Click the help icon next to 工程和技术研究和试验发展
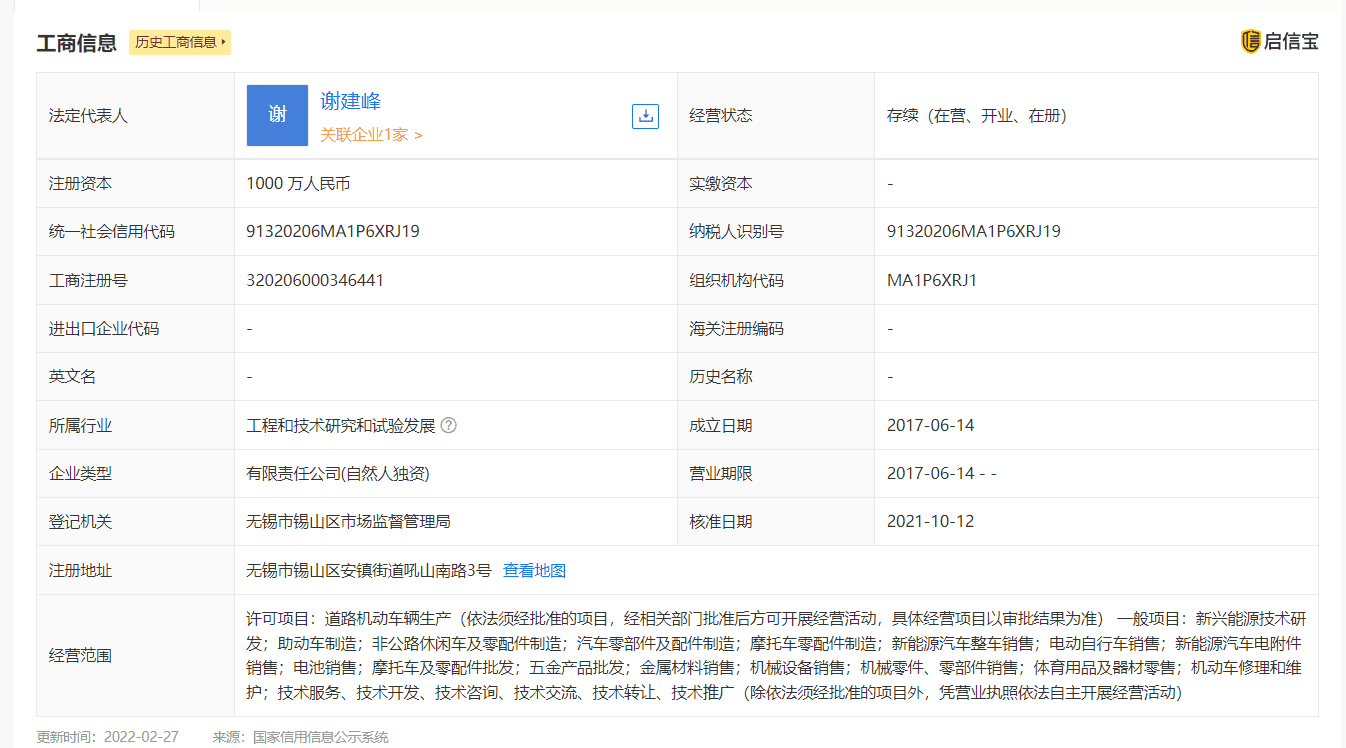The width and height of the screenshot is (1346, 748). 449,425
